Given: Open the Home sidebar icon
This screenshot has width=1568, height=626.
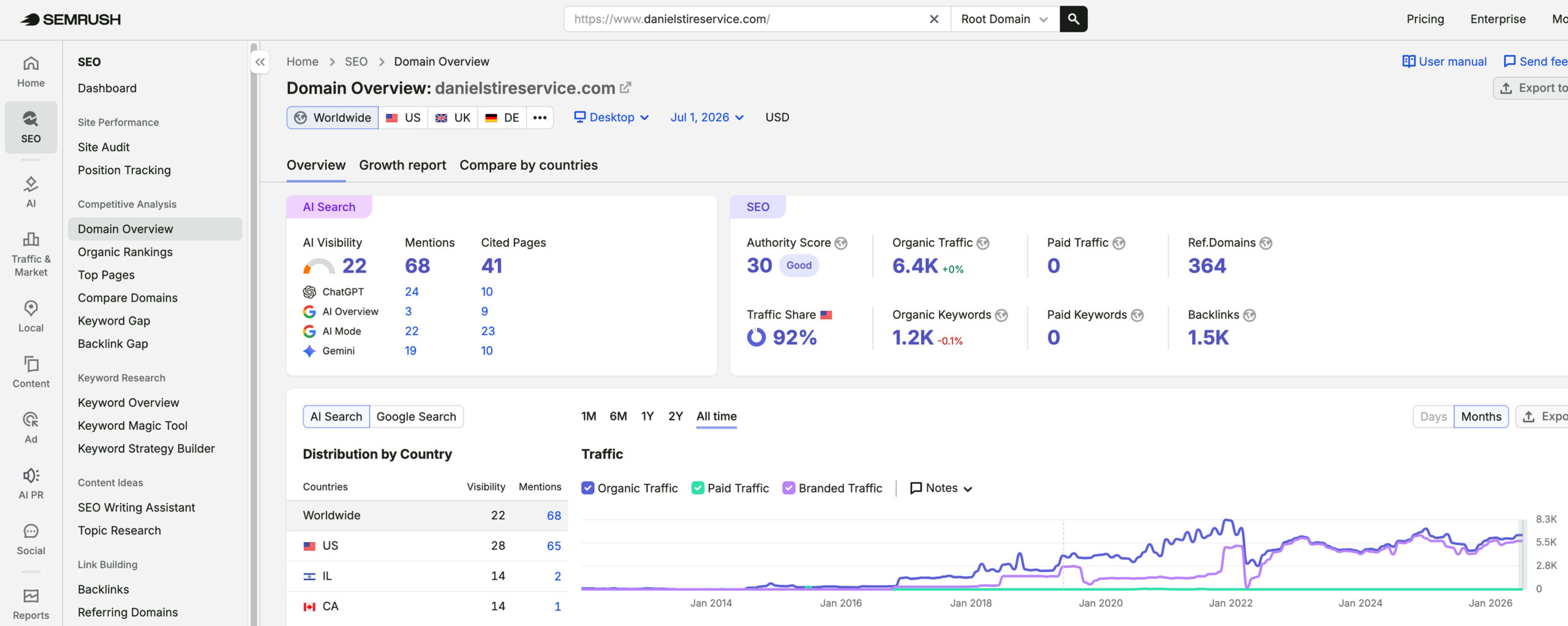Looking at the screenshot, I should (31, 72).
